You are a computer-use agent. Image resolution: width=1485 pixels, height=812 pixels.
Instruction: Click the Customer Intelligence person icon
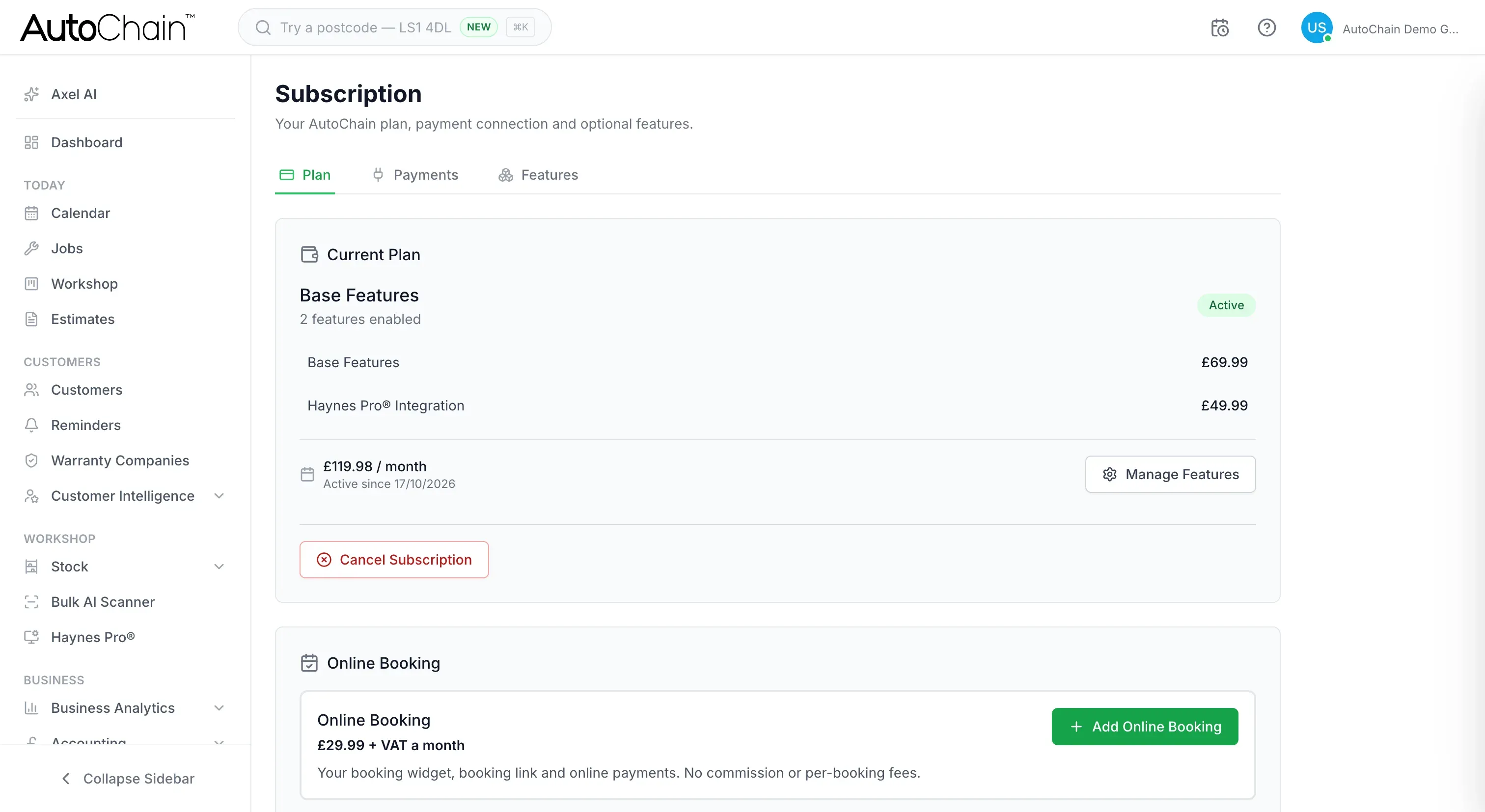coord(31,496)
